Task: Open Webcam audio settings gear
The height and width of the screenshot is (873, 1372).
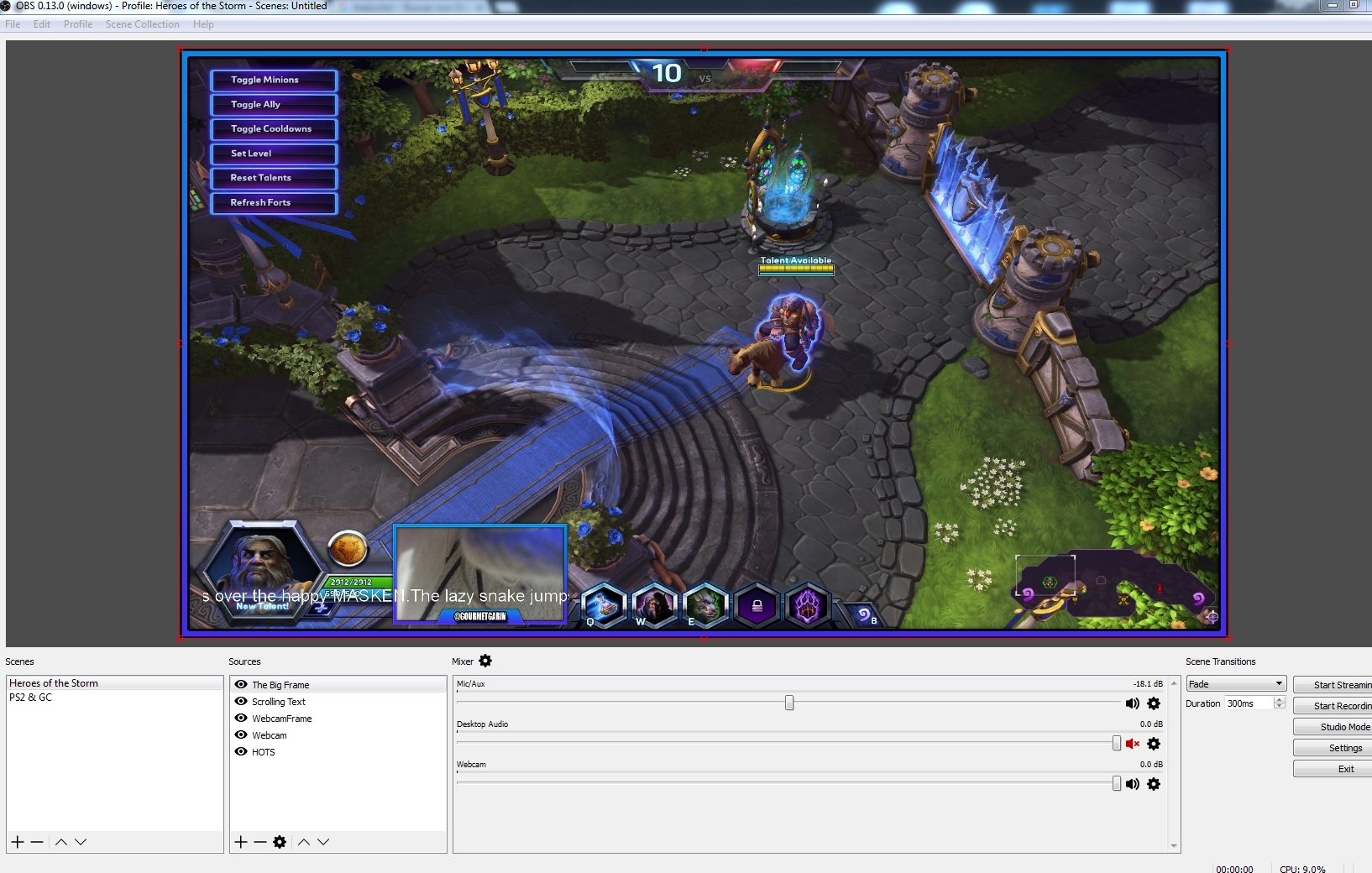Action: coord(1154,784)
